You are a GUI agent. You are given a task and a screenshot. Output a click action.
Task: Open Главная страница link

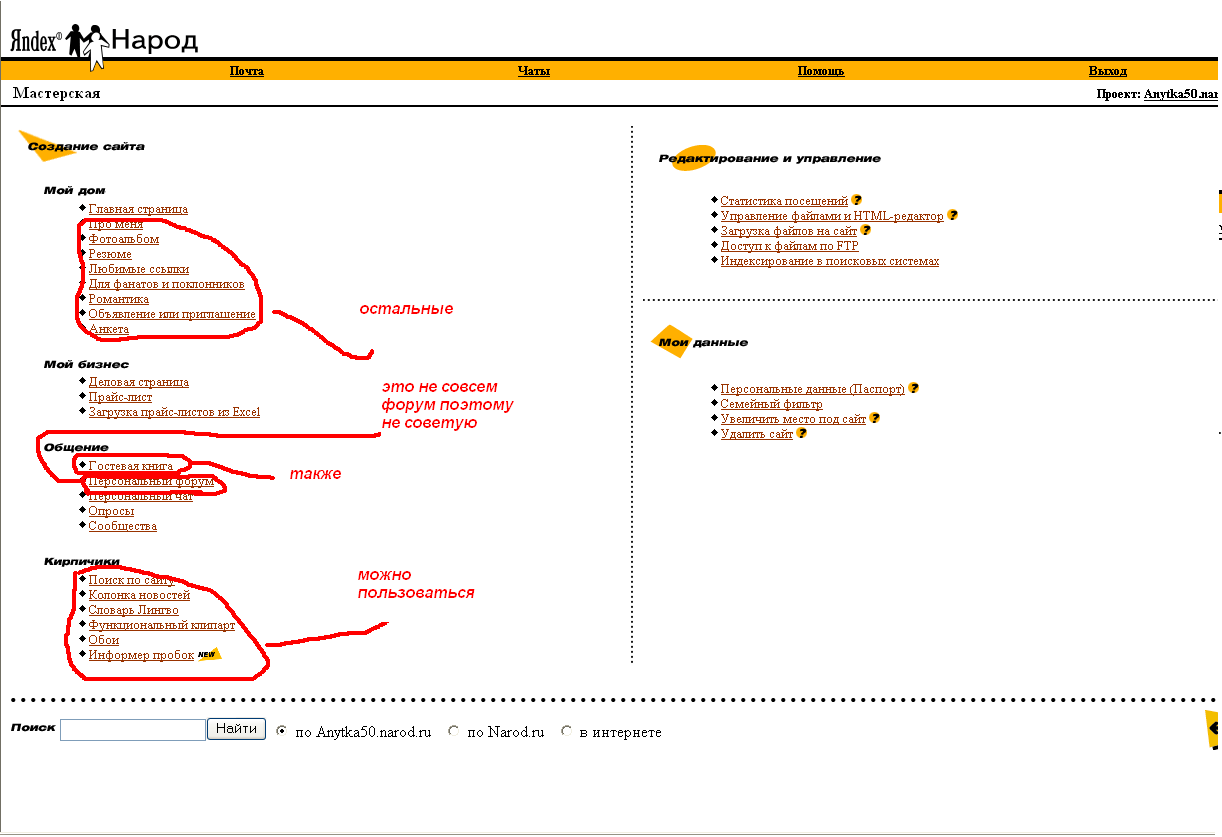click(138, 209)
